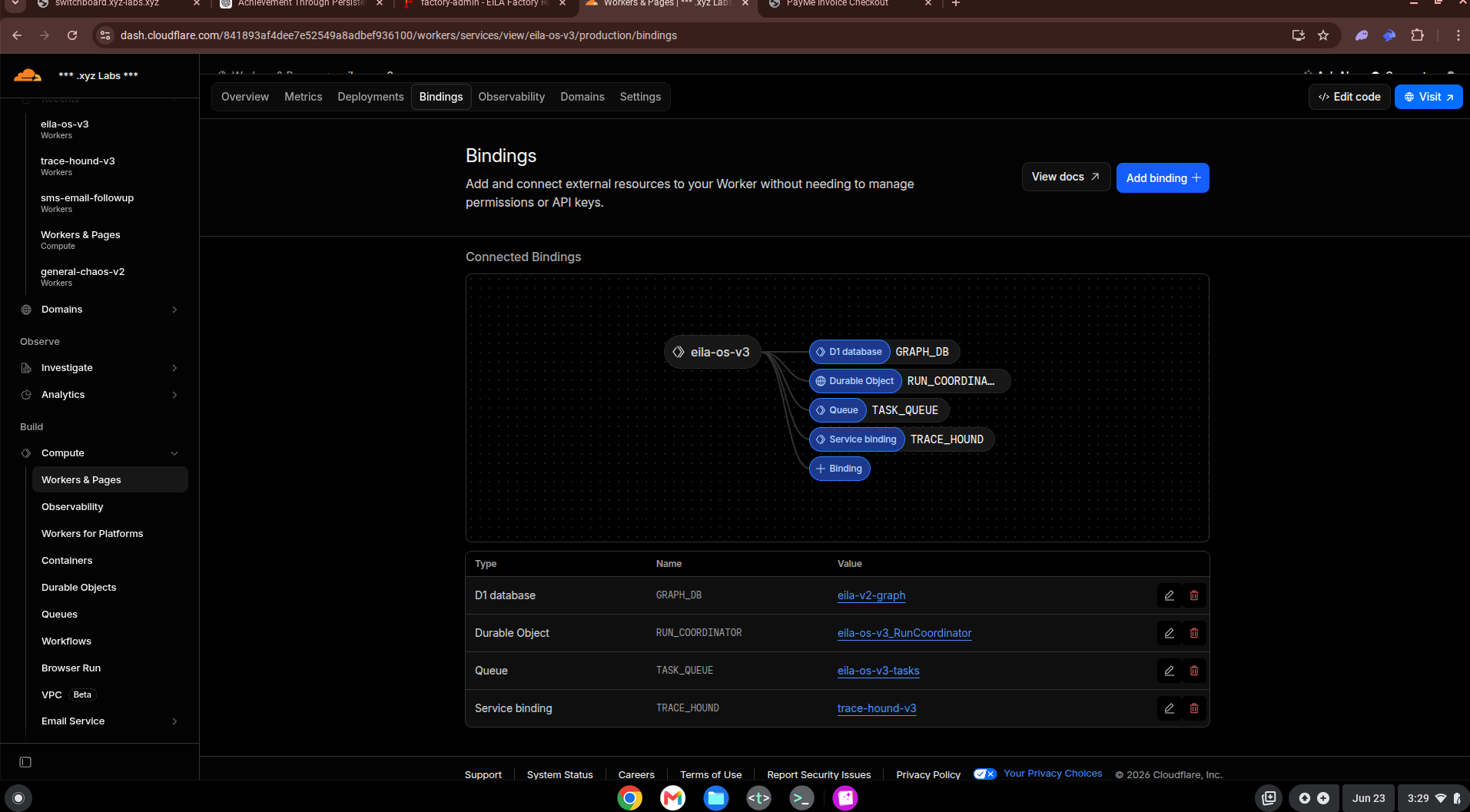Viewport: 1470px width, 812px height.
Task: Click the address bar URL field
Action: (398, 35)
